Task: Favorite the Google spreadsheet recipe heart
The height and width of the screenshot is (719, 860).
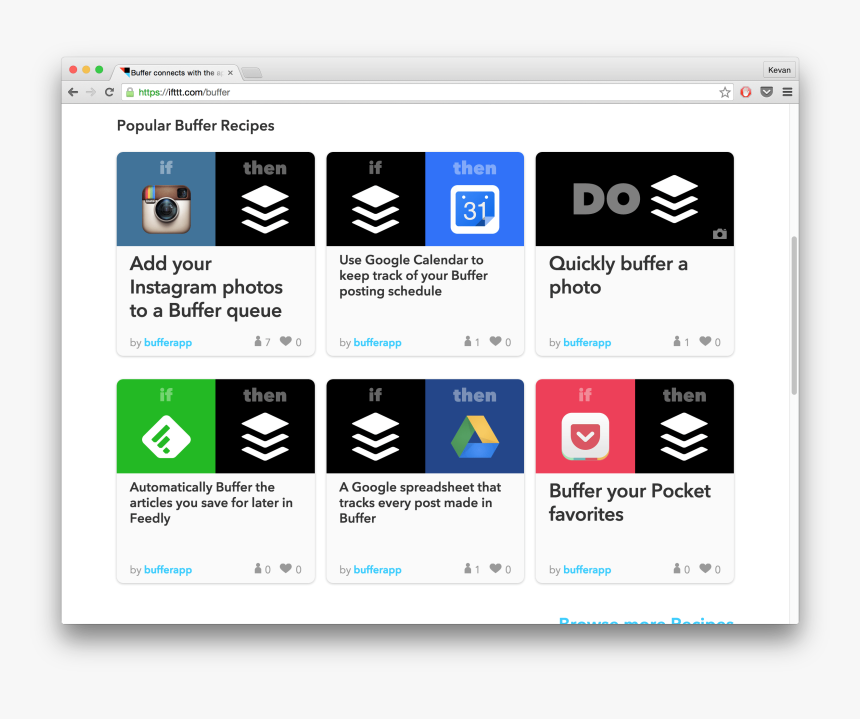Action: pyautogui.click(x=495, y=568)
